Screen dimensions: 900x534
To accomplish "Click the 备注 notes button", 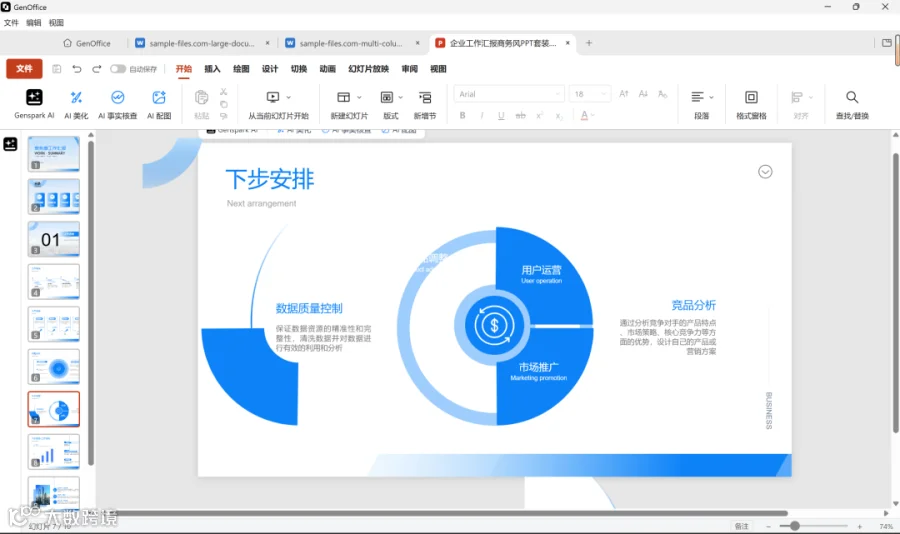I will pyautogui.click(x=742, y=527).
